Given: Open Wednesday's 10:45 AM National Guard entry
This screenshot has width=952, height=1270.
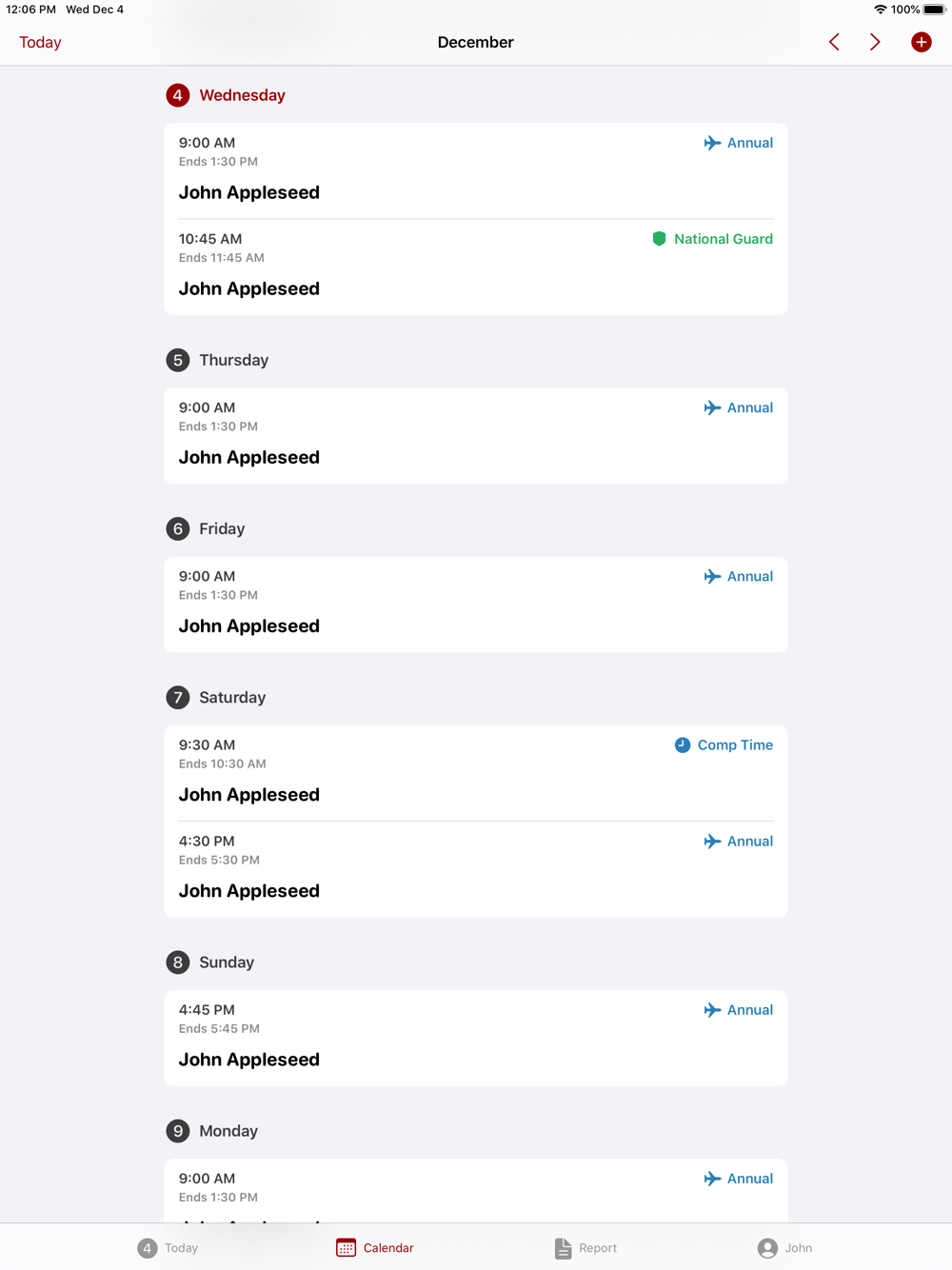Looking at the screenshot, I should point(476,268).
